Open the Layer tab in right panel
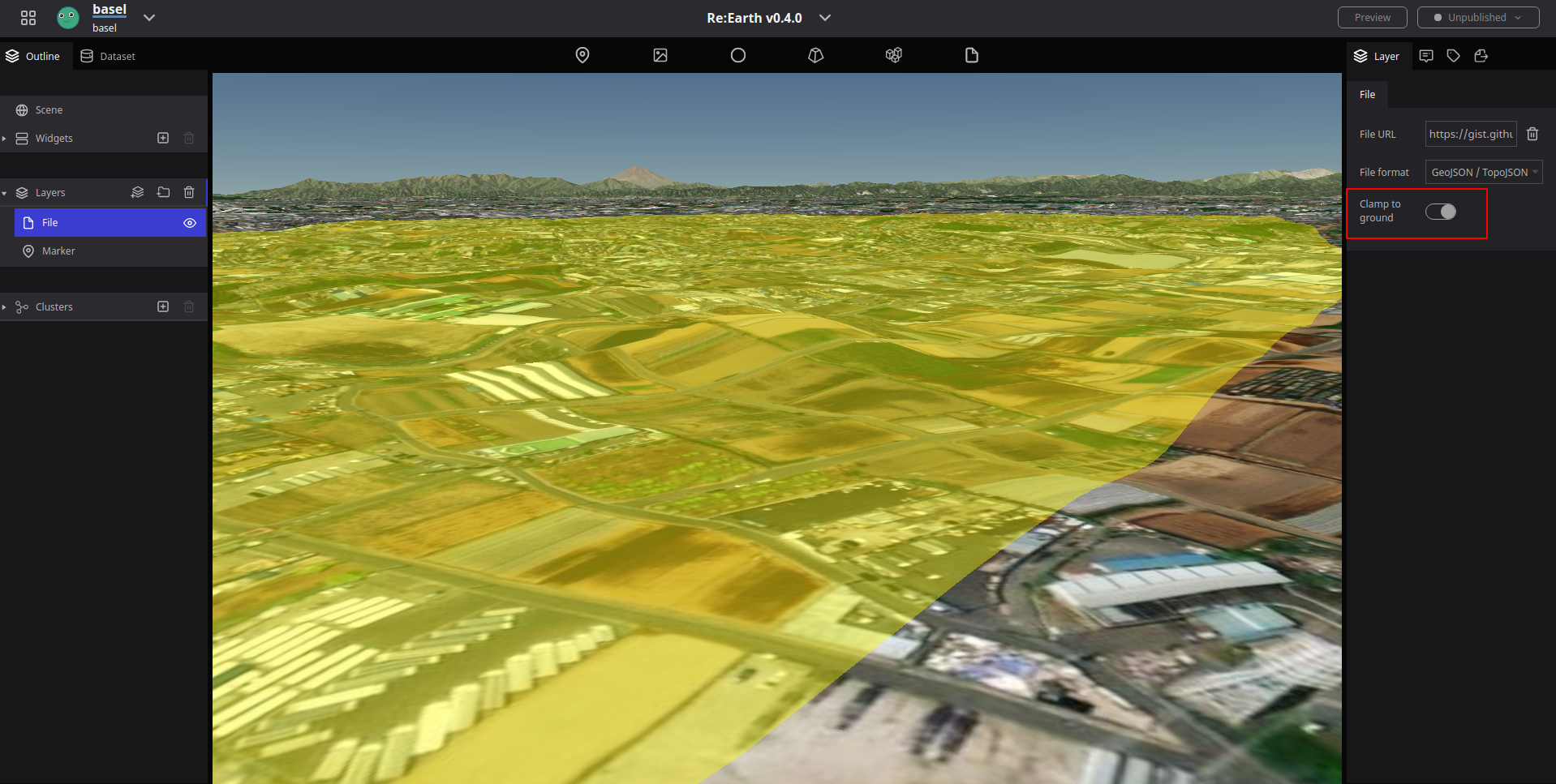 click(1378, 56)
